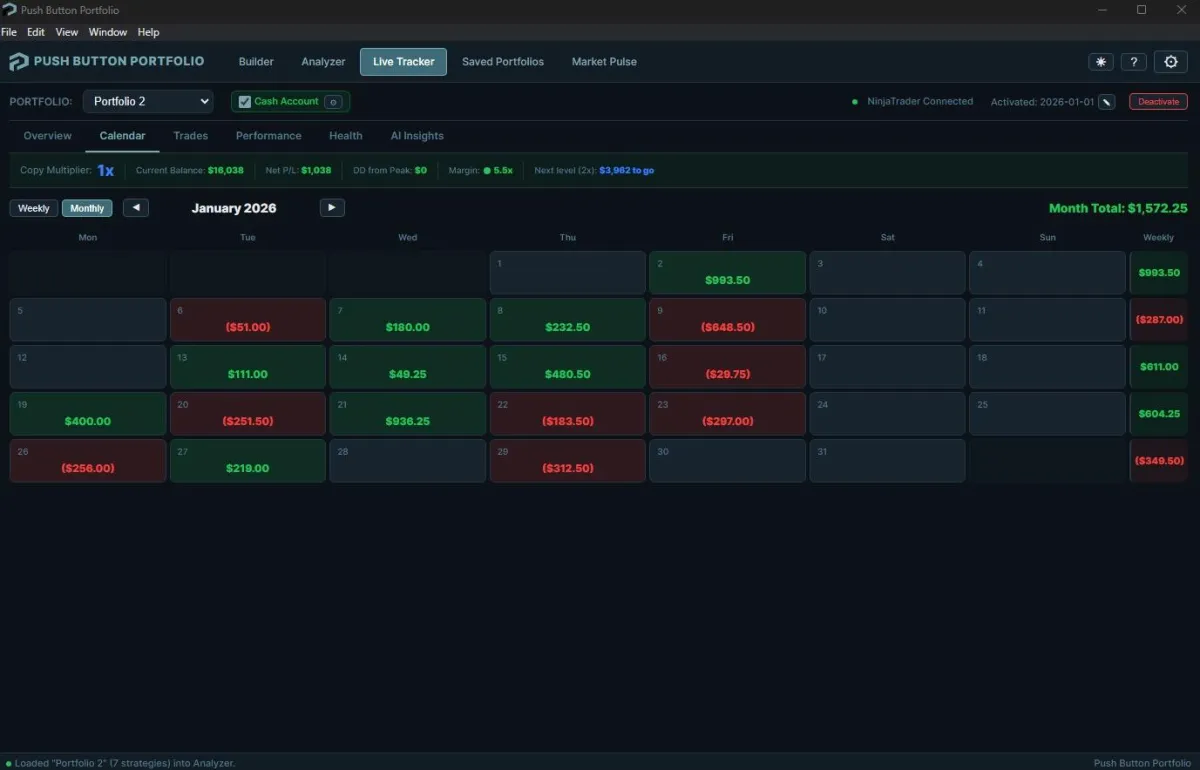
Task: Click the 1x Copy Multiplier value
Action: [105, 171]
